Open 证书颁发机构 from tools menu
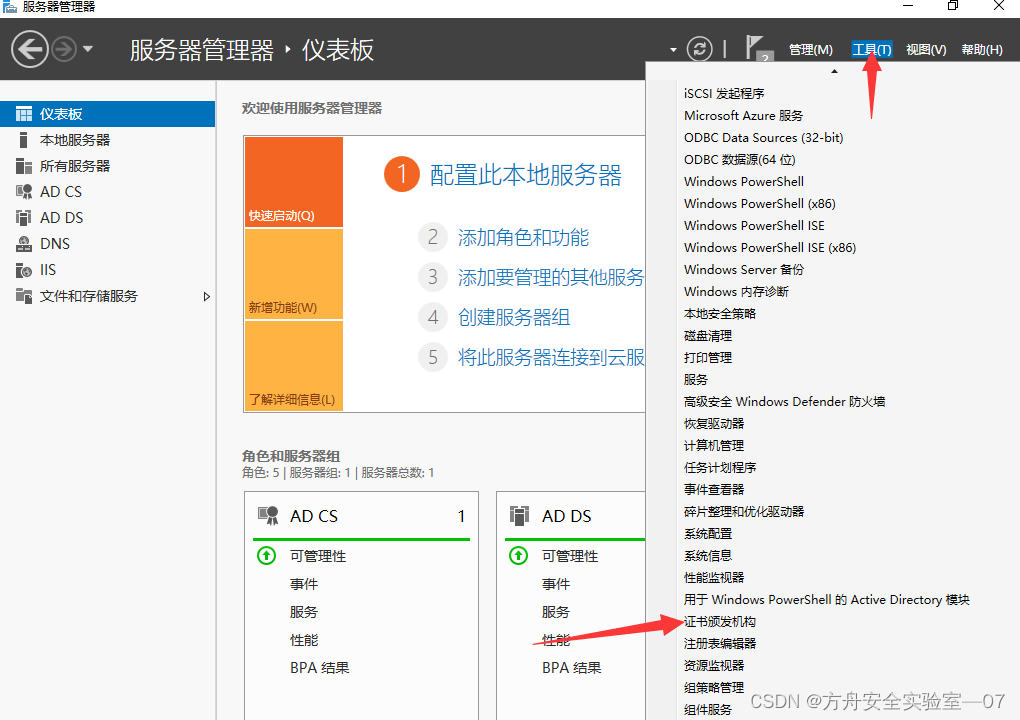This screenshot has height=720, width=1020. click(719, 622)
